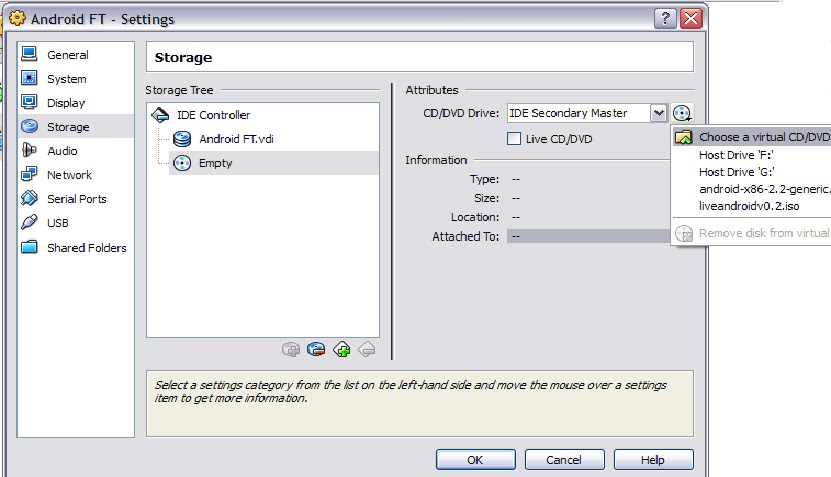Viewport: 831px width, 477px height.
Task: Click the 'Type:' information label
Action: 484,179
